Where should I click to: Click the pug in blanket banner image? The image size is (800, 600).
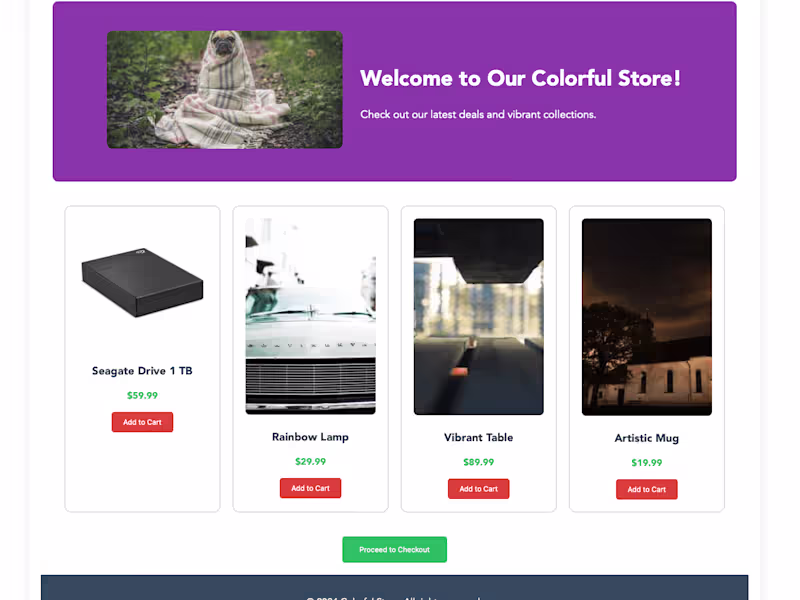coord(224,90)
